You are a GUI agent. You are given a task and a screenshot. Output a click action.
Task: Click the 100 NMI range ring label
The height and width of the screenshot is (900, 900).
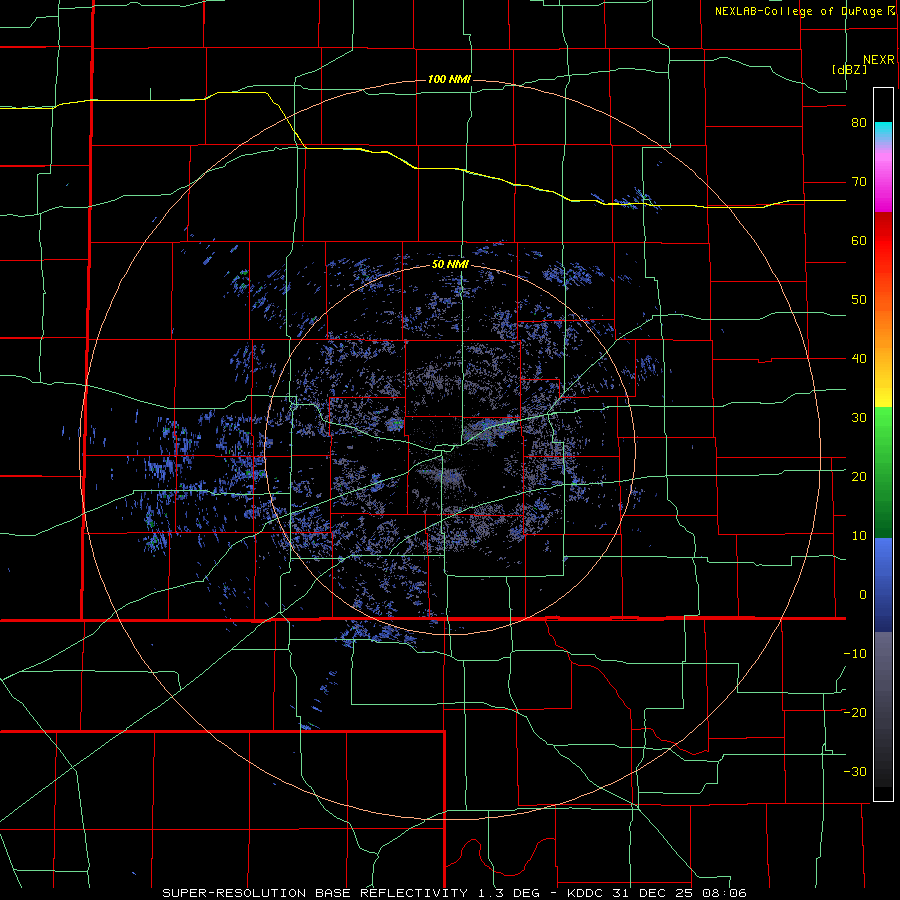[x=449, y=79]
